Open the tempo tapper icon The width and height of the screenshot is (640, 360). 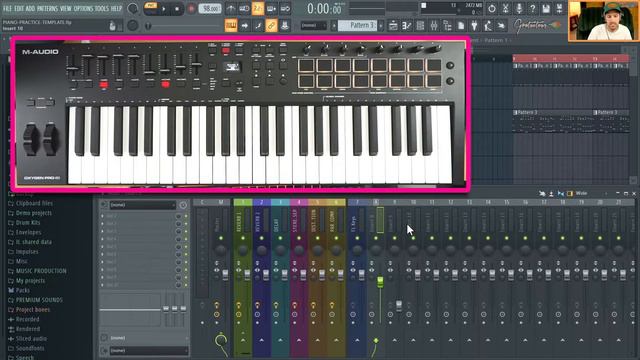pos(488,26)
